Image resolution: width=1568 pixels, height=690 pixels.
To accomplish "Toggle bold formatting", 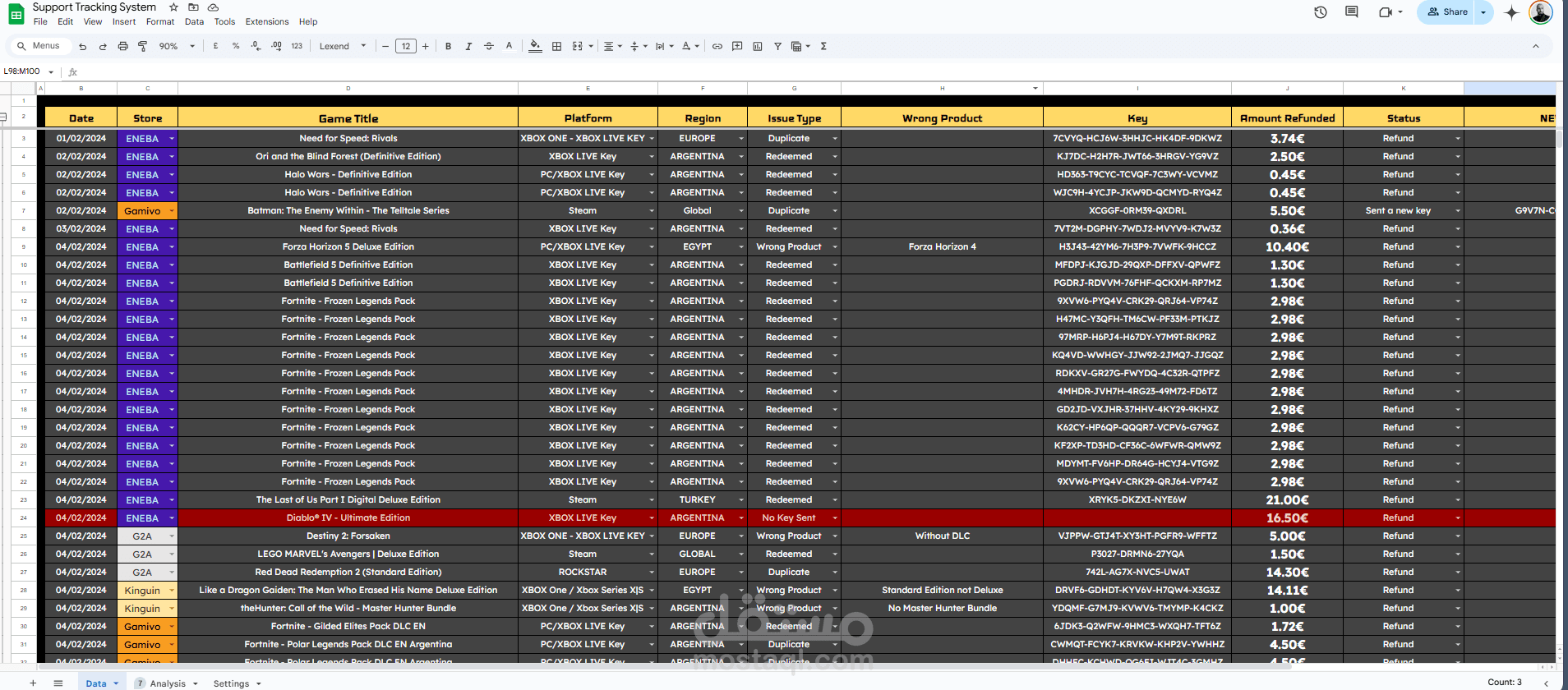I will (x=448, y=46).
